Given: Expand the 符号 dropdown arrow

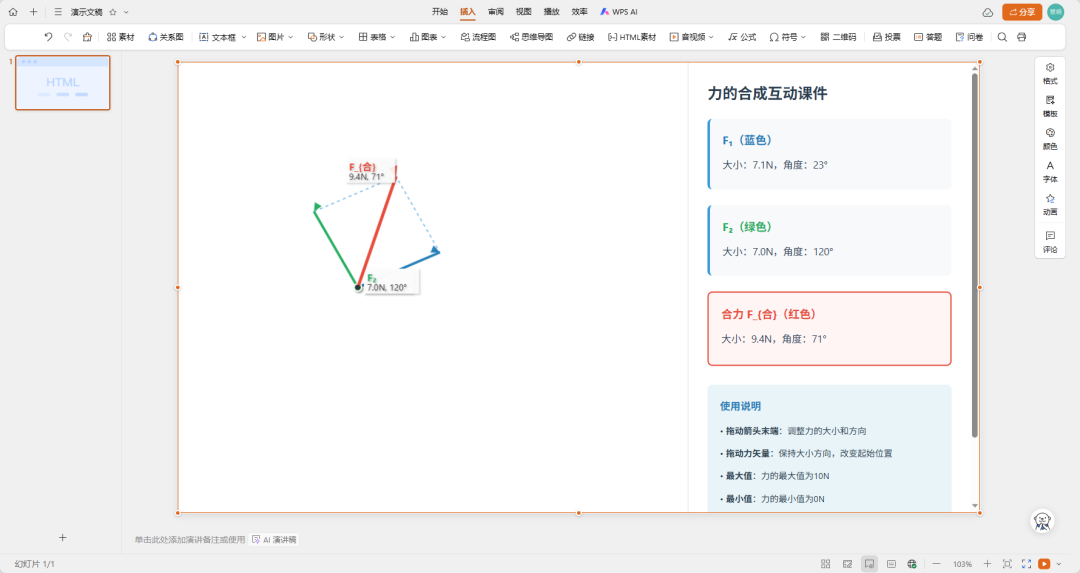Looking at the screenshot, I should (x=803, y=37).
